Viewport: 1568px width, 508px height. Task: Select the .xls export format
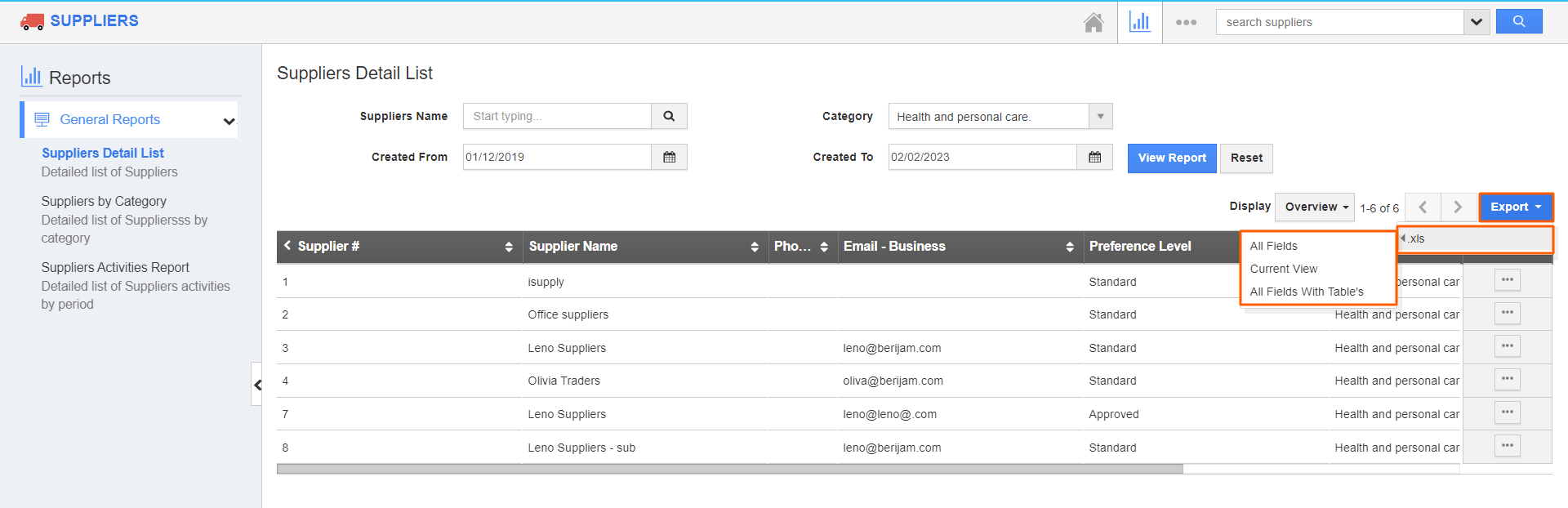(x=1475, y=238)
